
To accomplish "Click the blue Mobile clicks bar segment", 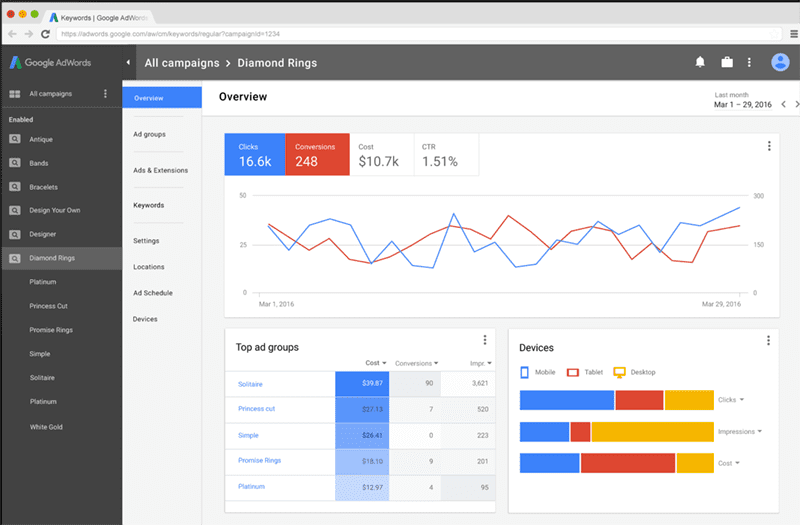I will (x=566, y=400).
